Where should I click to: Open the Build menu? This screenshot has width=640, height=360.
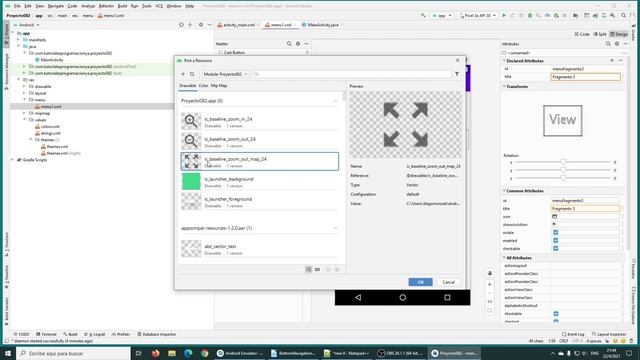(122, 6)
